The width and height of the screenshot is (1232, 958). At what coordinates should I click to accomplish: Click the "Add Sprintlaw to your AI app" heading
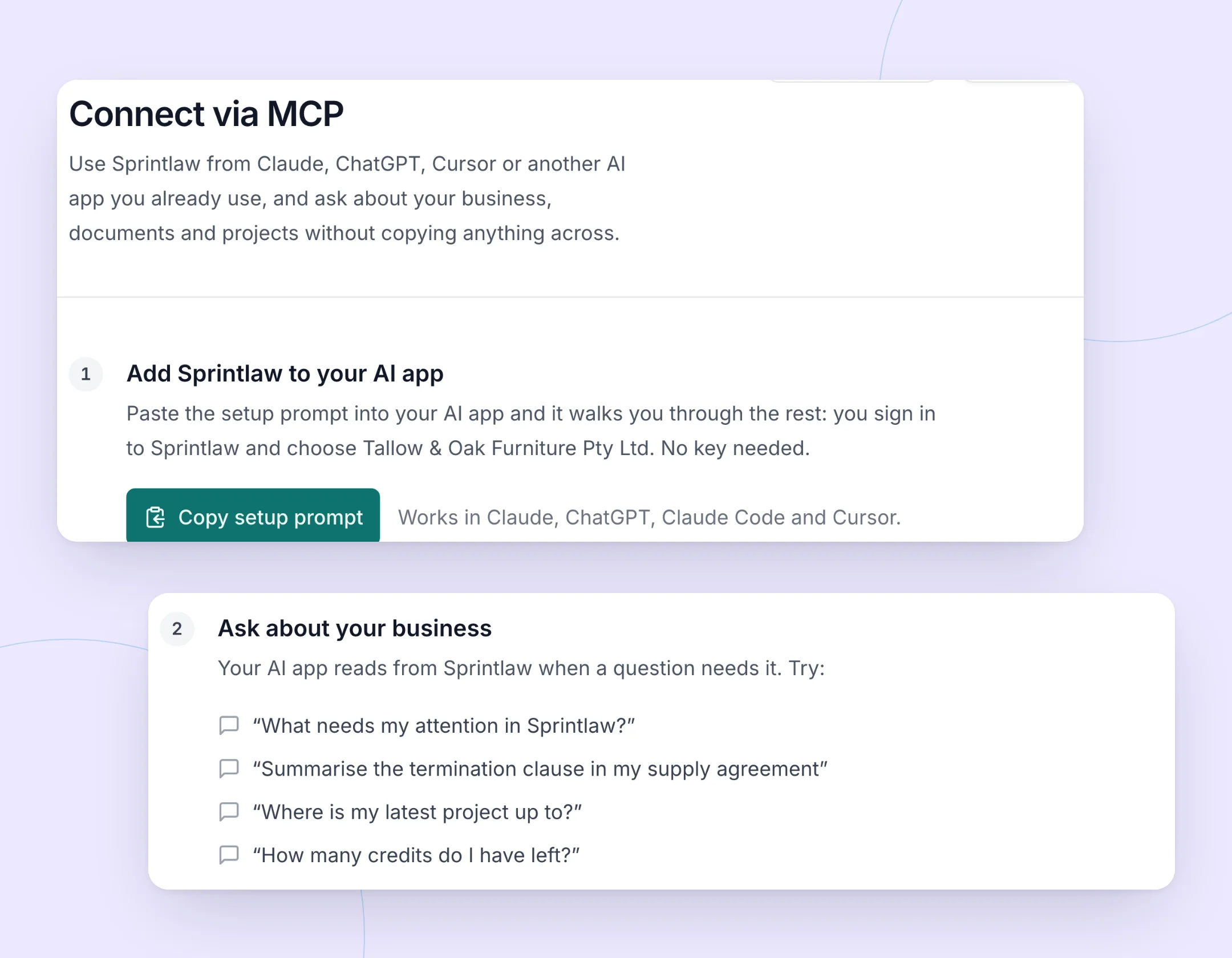(x=285, y=374)
